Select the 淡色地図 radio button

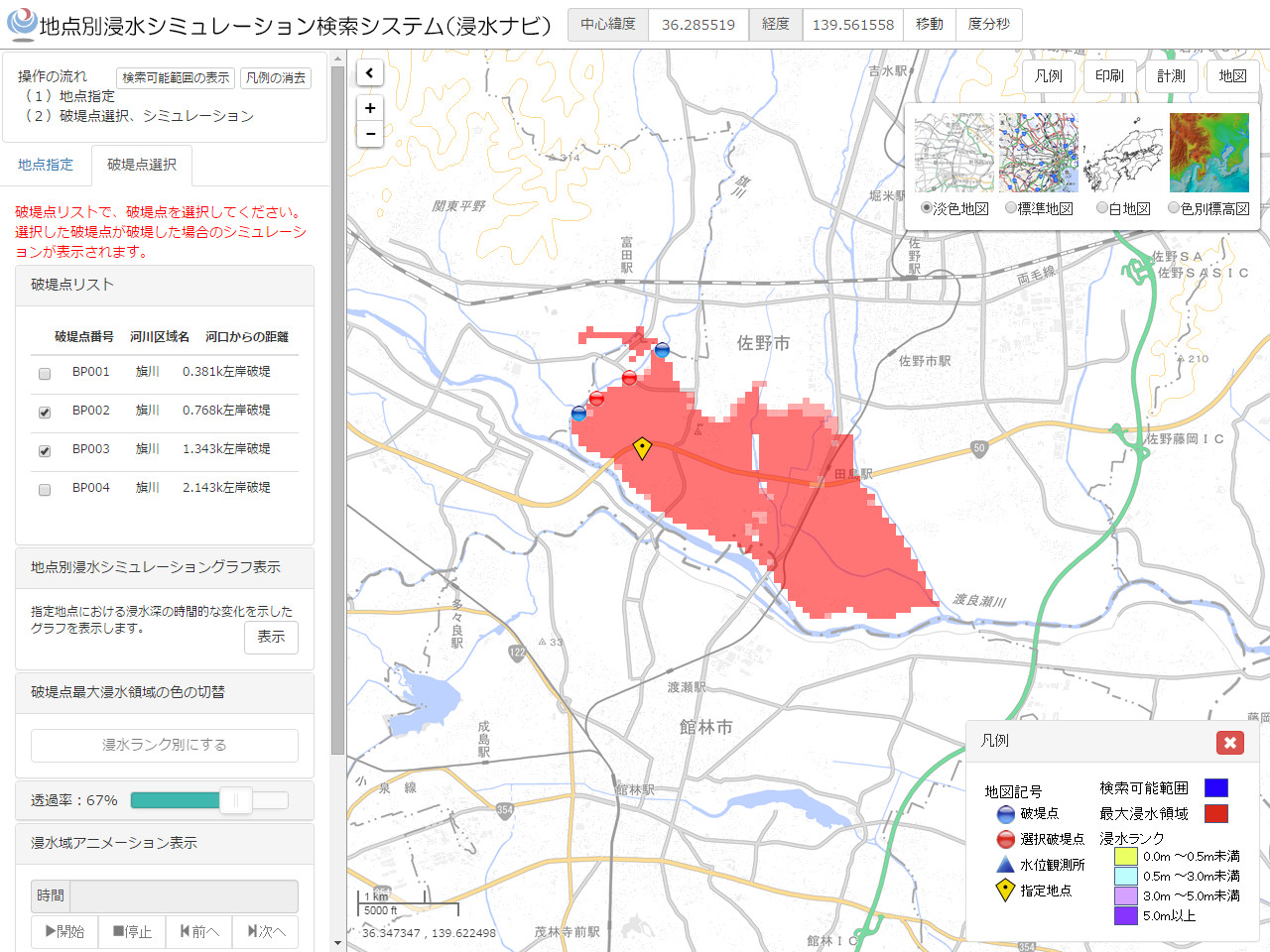click(x=927, y=208)
